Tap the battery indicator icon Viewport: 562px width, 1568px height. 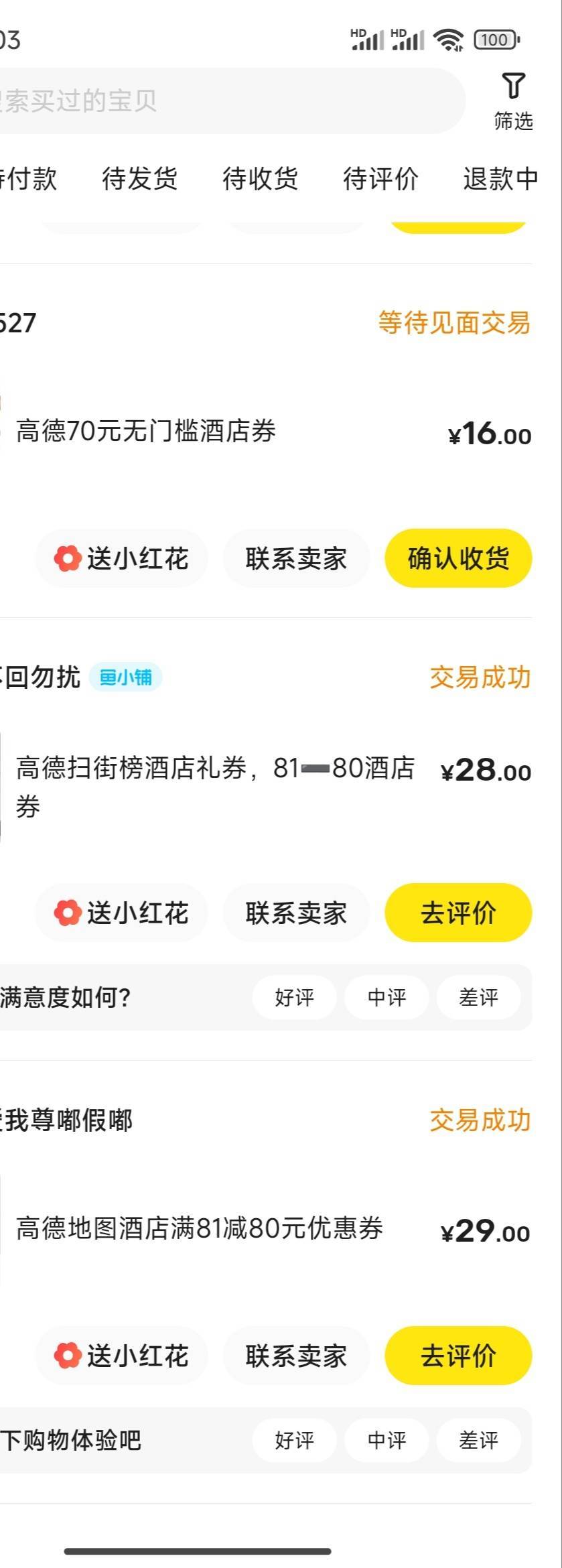pyautogui.click(x=496, y=40)
